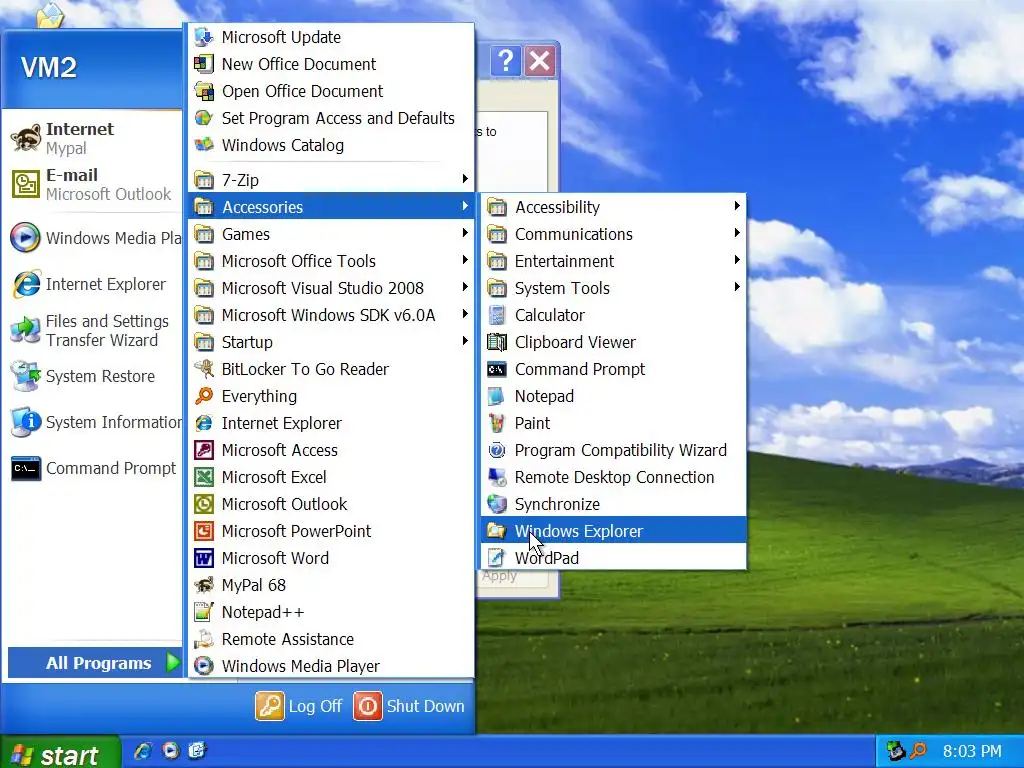Click the Paint icon in Accessories
The width and height of the screenshot is (1024, 768).
point(497,423)
